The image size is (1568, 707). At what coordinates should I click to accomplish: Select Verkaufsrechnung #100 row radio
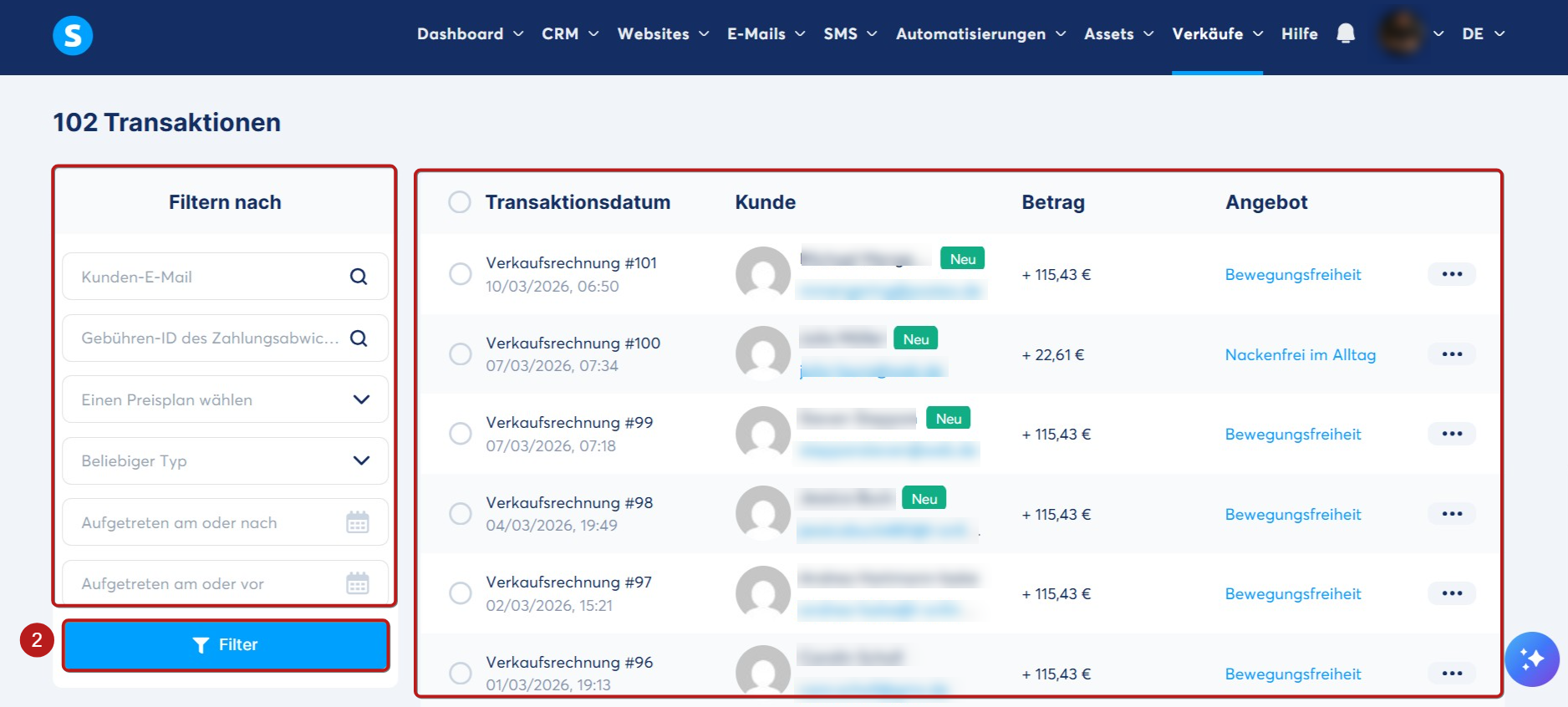click(x=461, y=354)
